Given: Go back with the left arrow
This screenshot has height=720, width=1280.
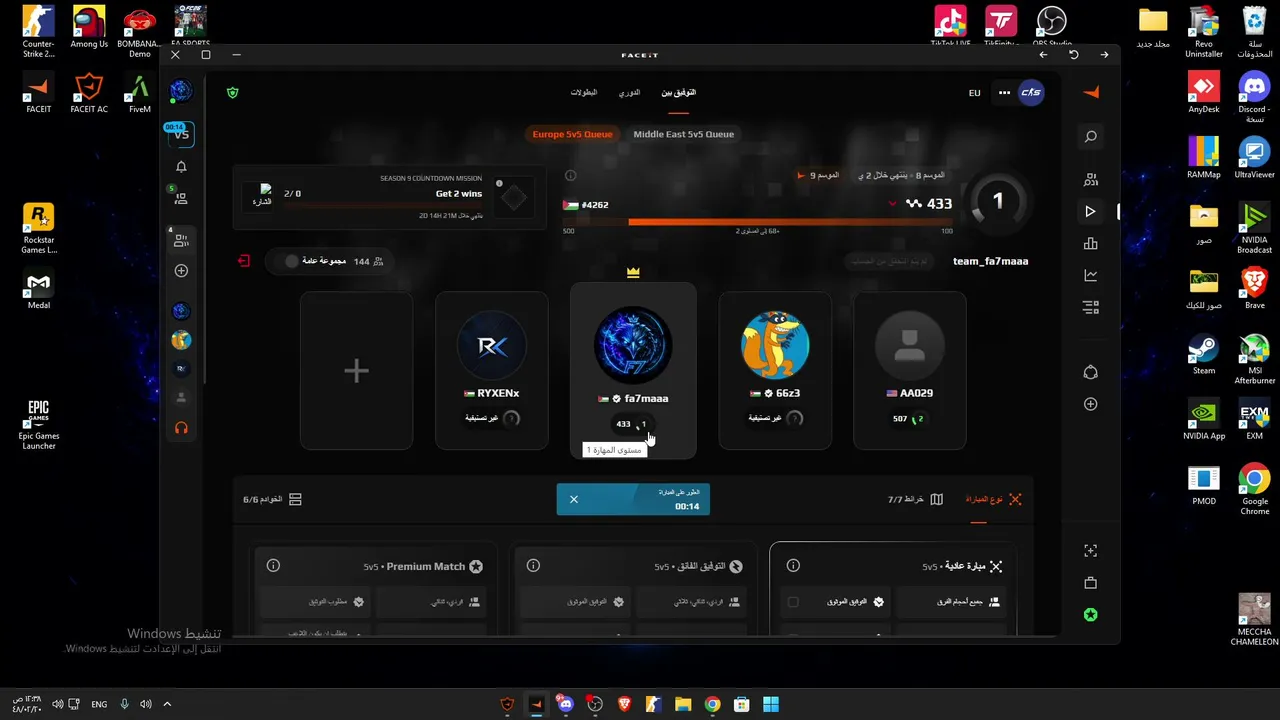Looking at the screenshot, I should pyautogui.click(x=1043, y=55).
